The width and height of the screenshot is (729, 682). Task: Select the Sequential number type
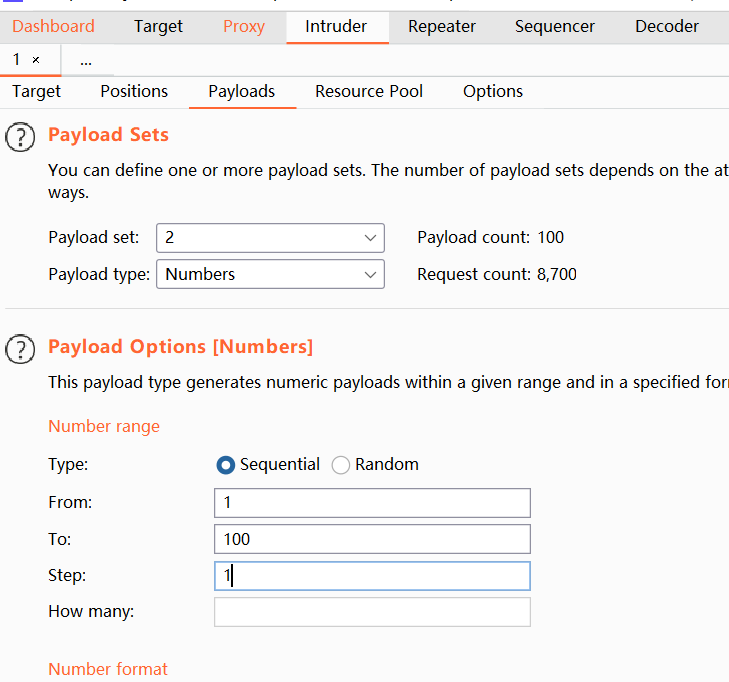click(226, 465)
